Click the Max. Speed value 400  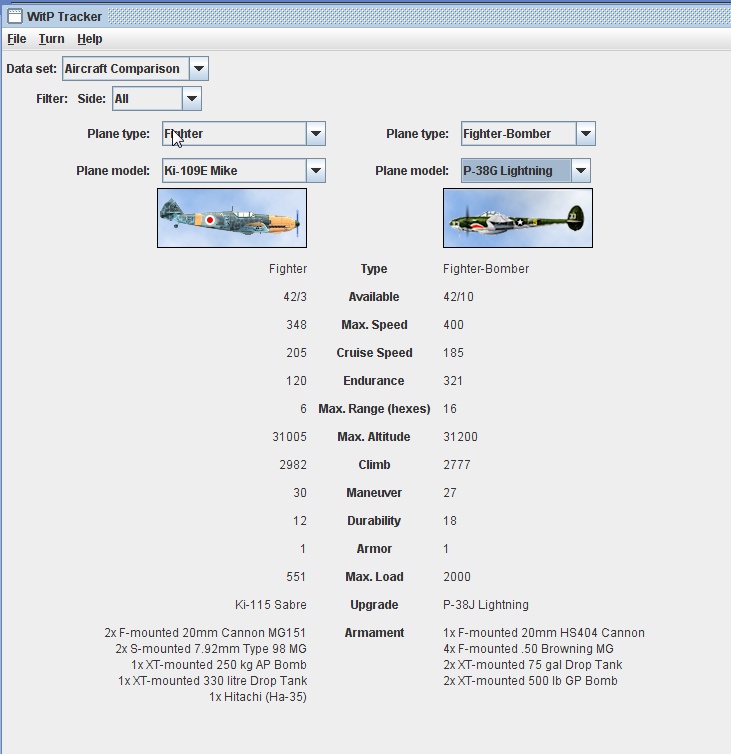tap(454, 325)
